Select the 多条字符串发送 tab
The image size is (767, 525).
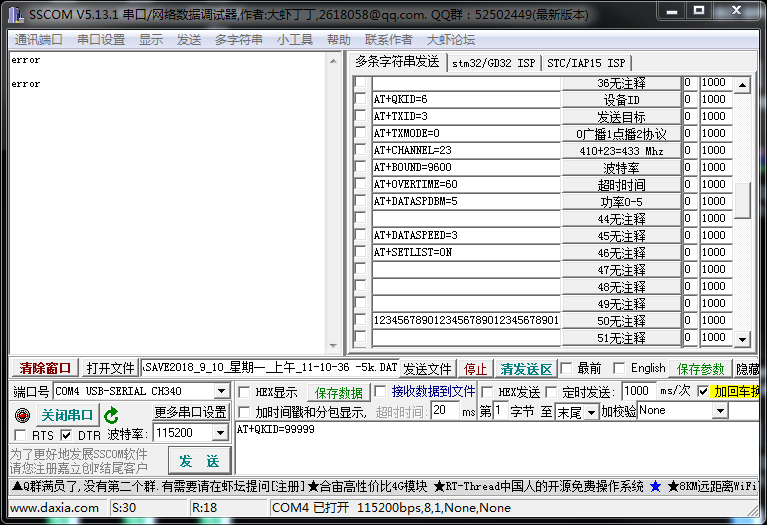coord(397,62)
